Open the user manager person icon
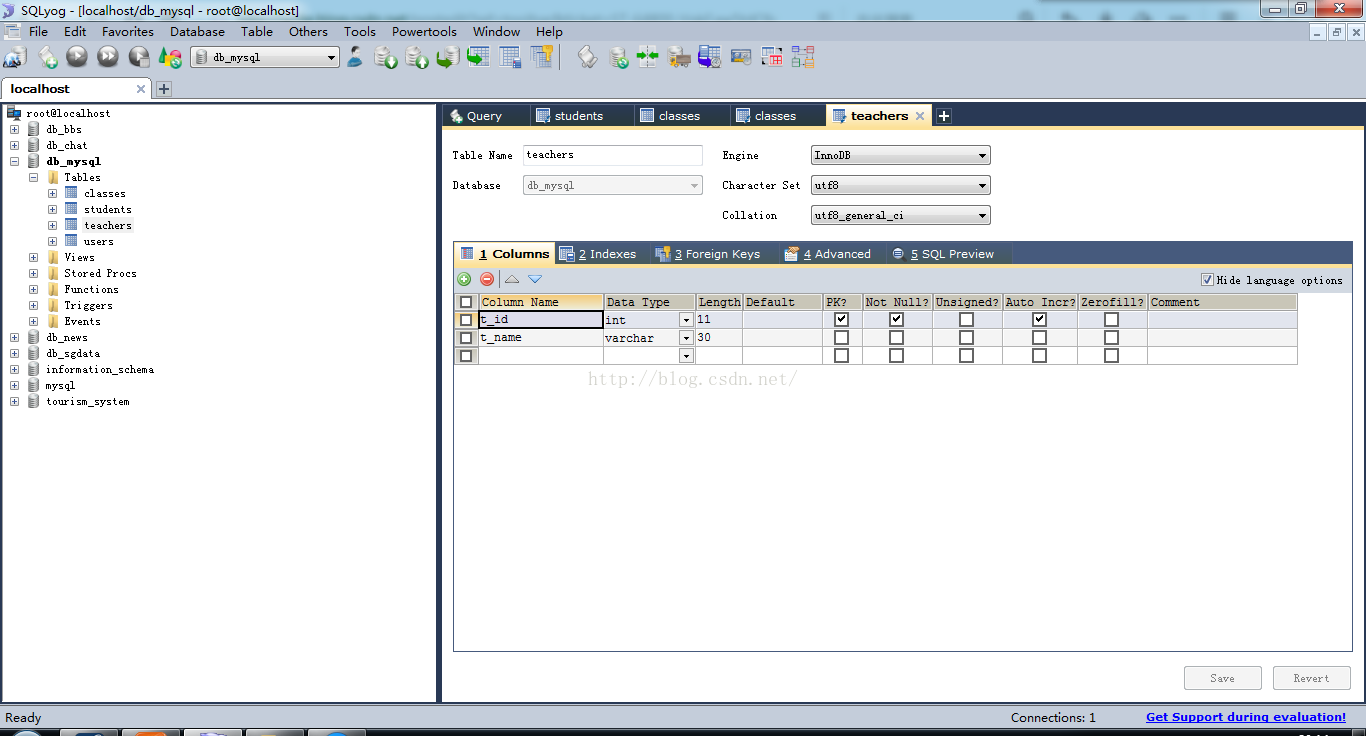The image size is (1366, 736). (x=355, y=58)
